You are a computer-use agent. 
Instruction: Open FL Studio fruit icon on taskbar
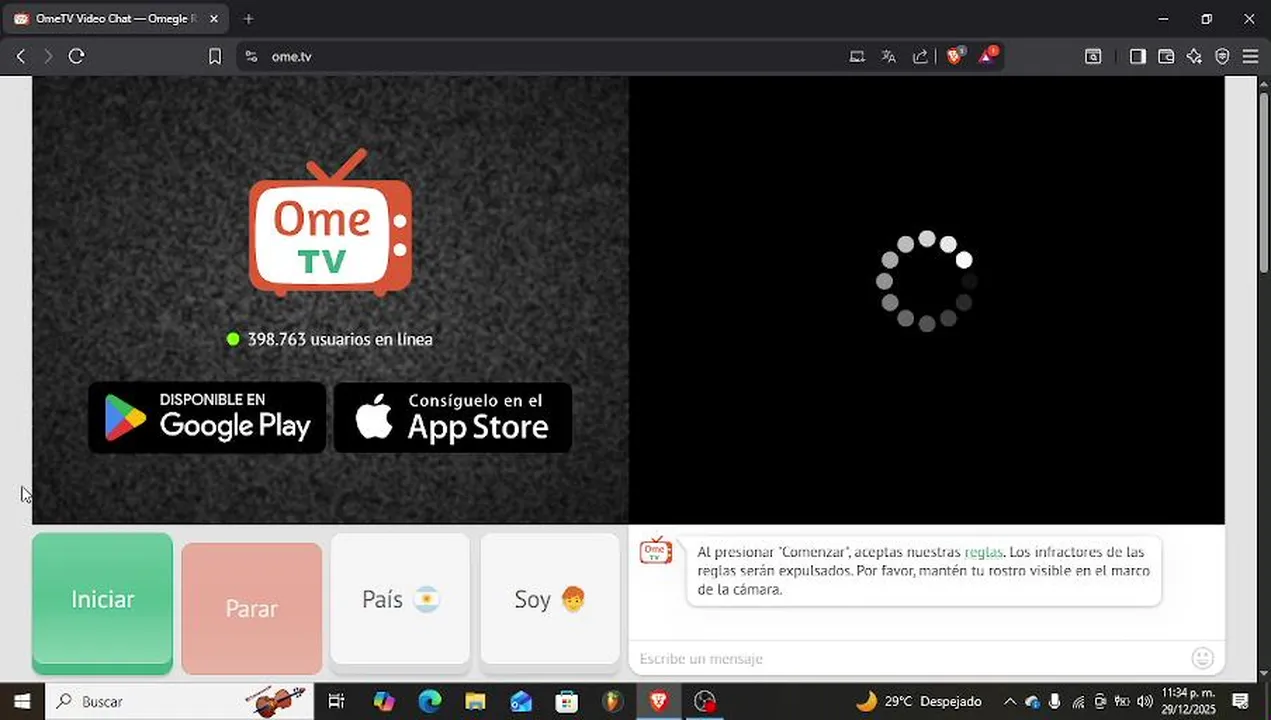[x=612, y=701]
